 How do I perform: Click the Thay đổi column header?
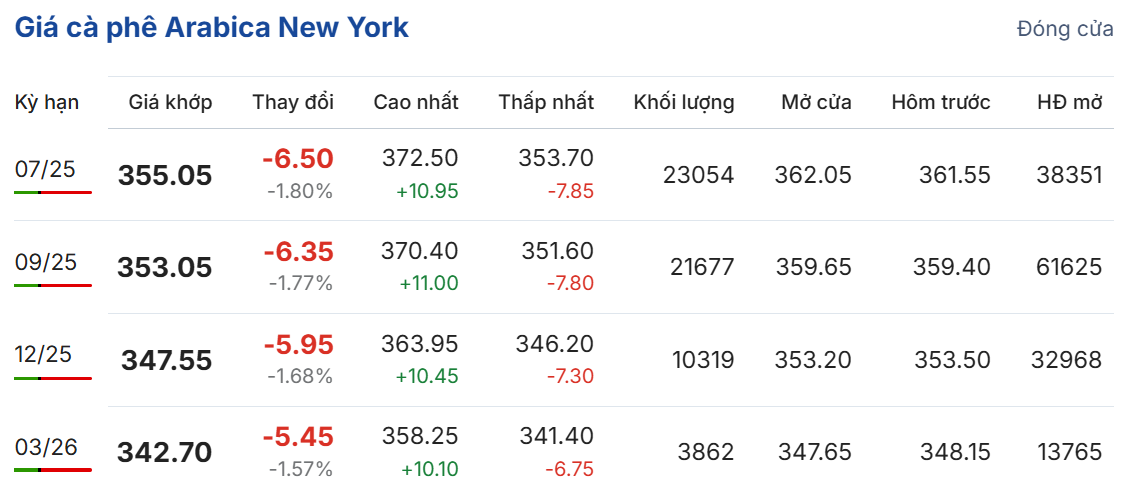point(293,102)
